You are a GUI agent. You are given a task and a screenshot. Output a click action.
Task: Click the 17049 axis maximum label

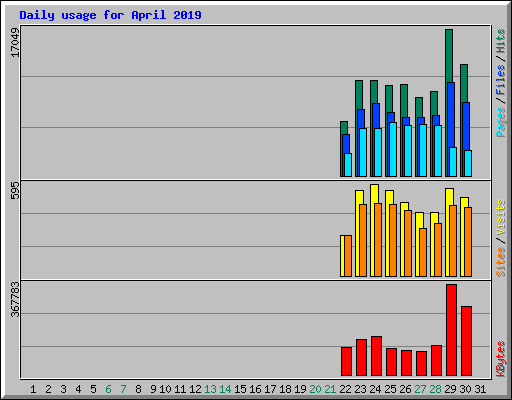tap(15, 43)
